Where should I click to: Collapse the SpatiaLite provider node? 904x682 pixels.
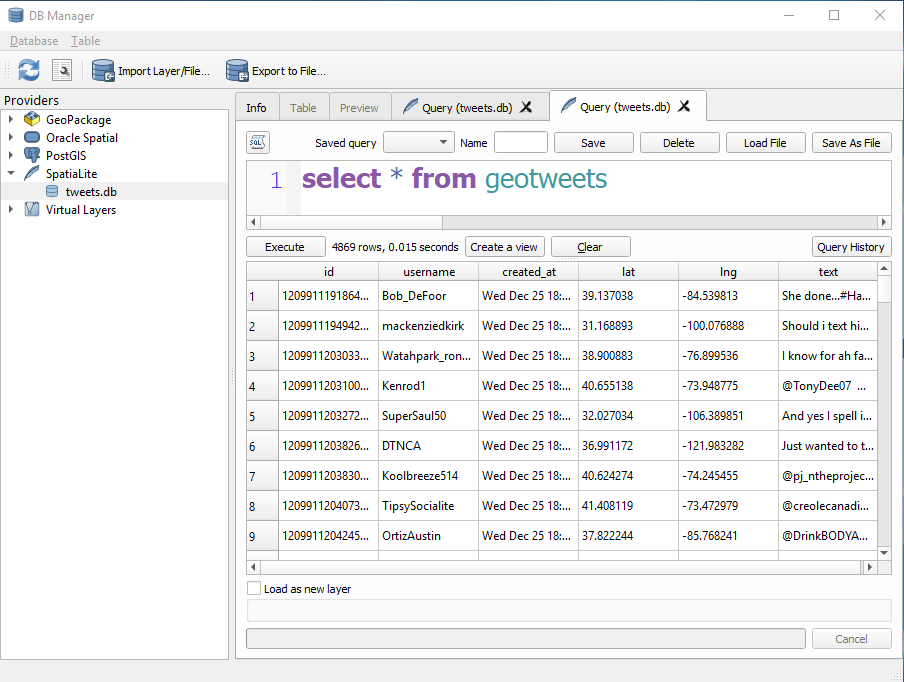[x=11, y=174]
